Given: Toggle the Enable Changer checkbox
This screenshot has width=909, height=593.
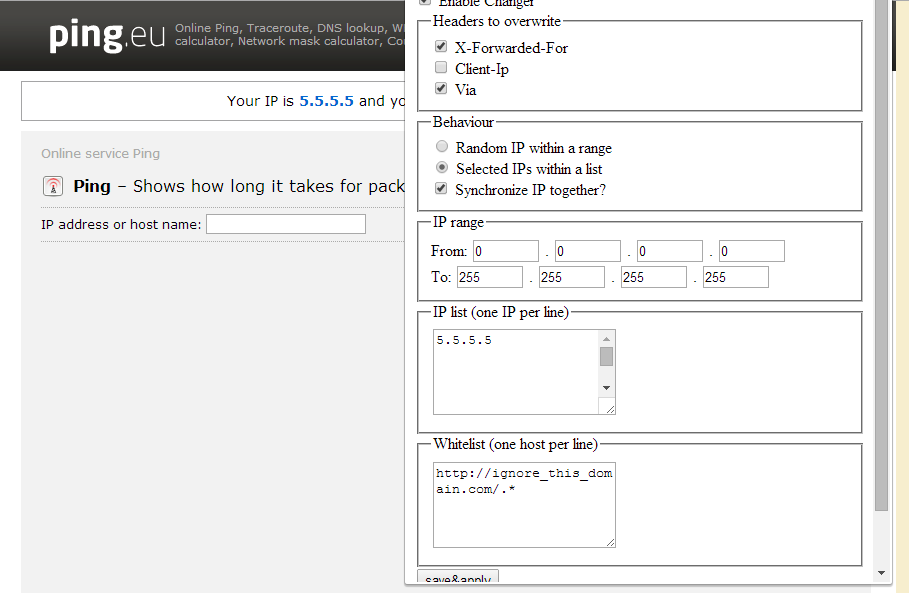Looking at the screenshot, I should coord(425,2).
